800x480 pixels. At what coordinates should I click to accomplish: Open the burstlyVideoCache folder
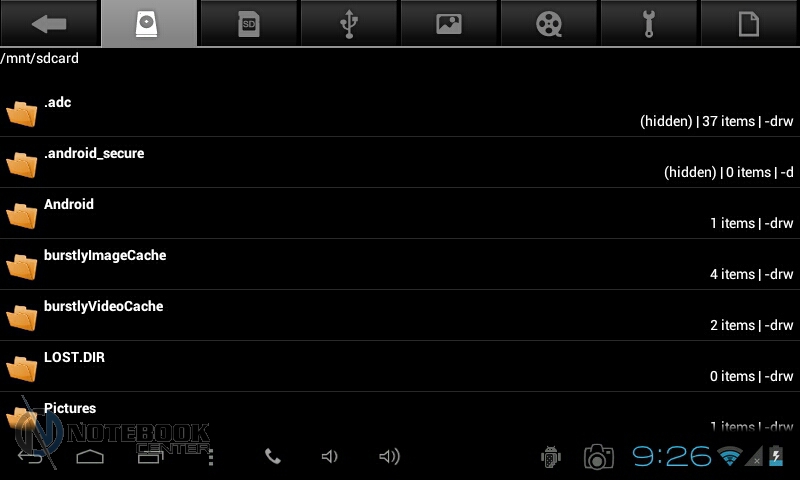[x=400, y=316]
